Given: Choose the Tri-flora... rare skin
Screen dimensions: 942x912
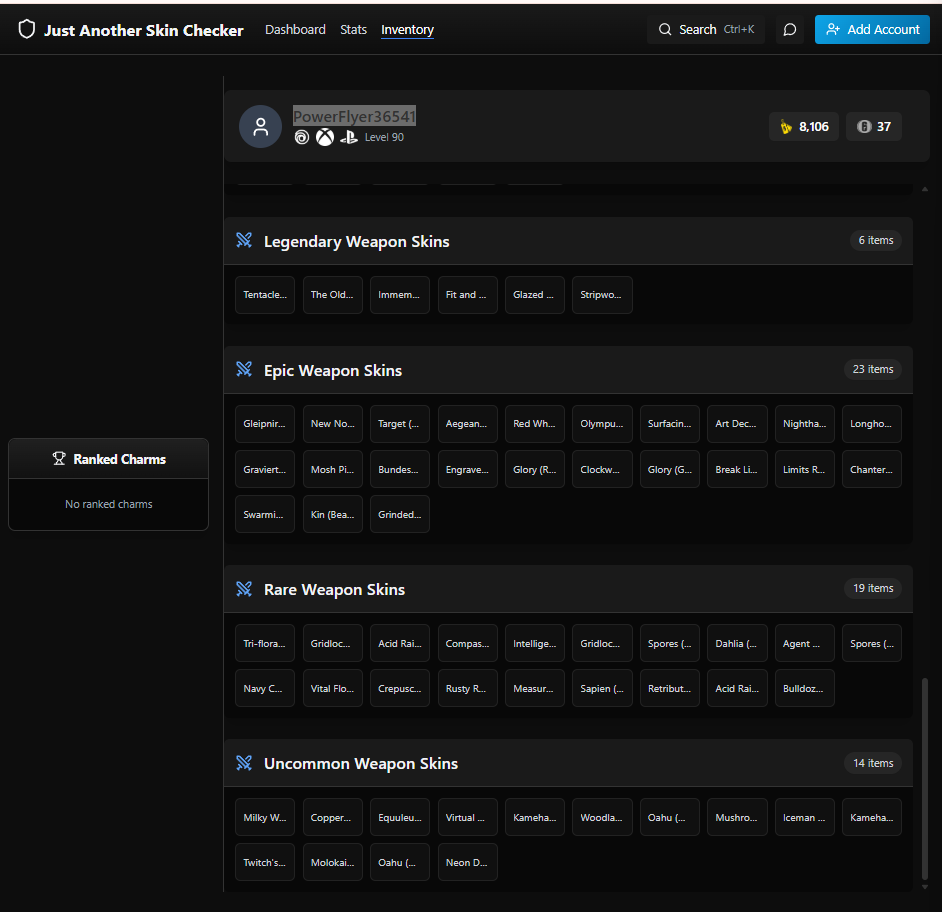Looking at the screenshot, I should (x=265, y=643).
